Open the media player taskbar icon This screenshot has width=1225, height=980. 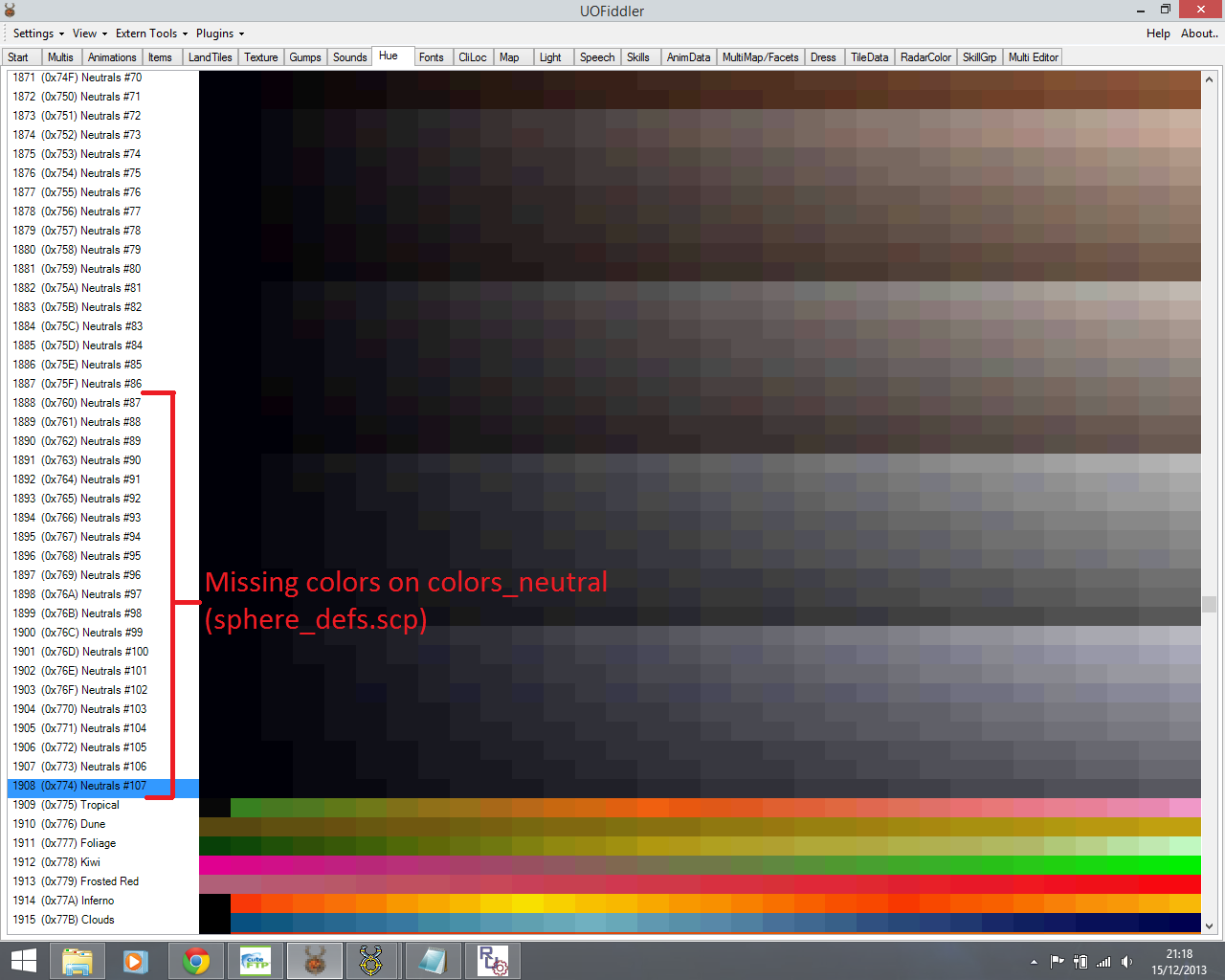pos(136,961)
